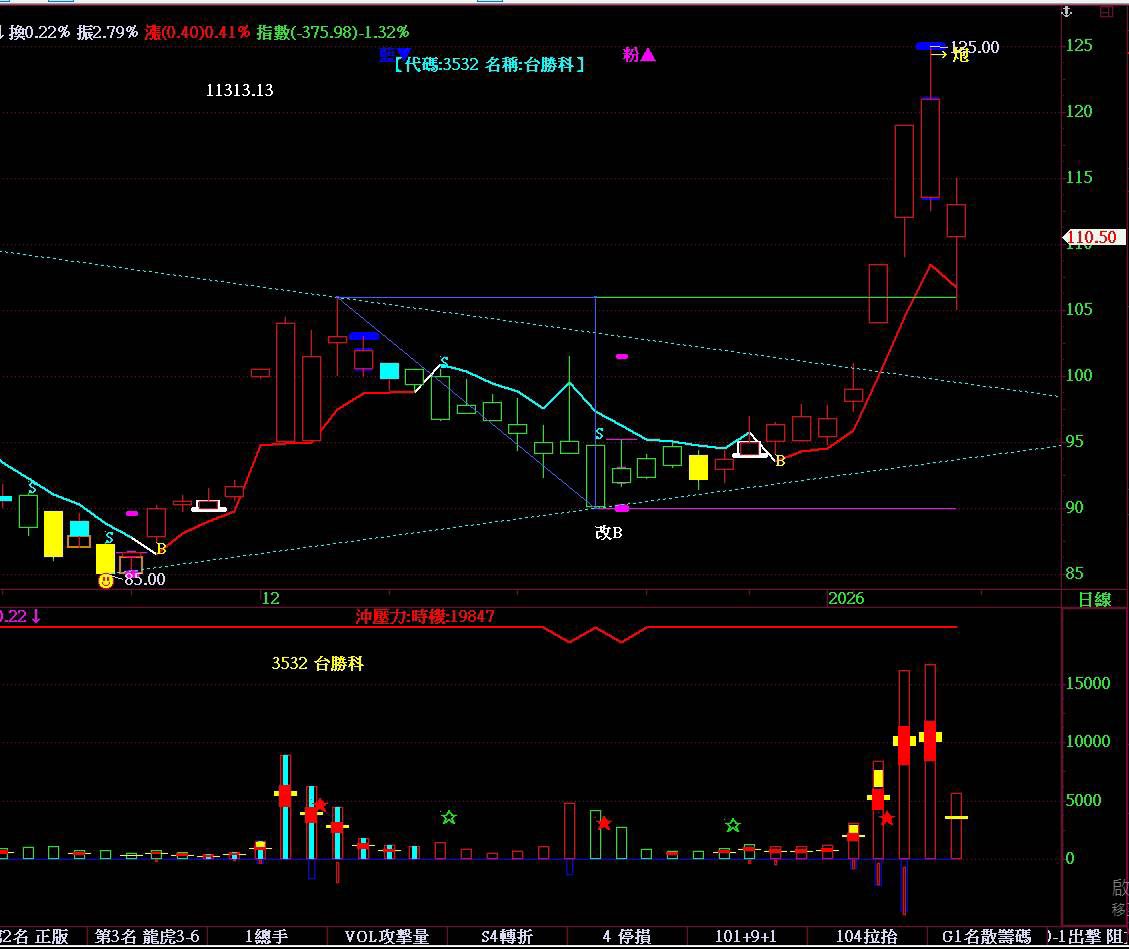Click the green star above mid-December volume
The height and width of the screenshot is (949, 1129).
449,817
